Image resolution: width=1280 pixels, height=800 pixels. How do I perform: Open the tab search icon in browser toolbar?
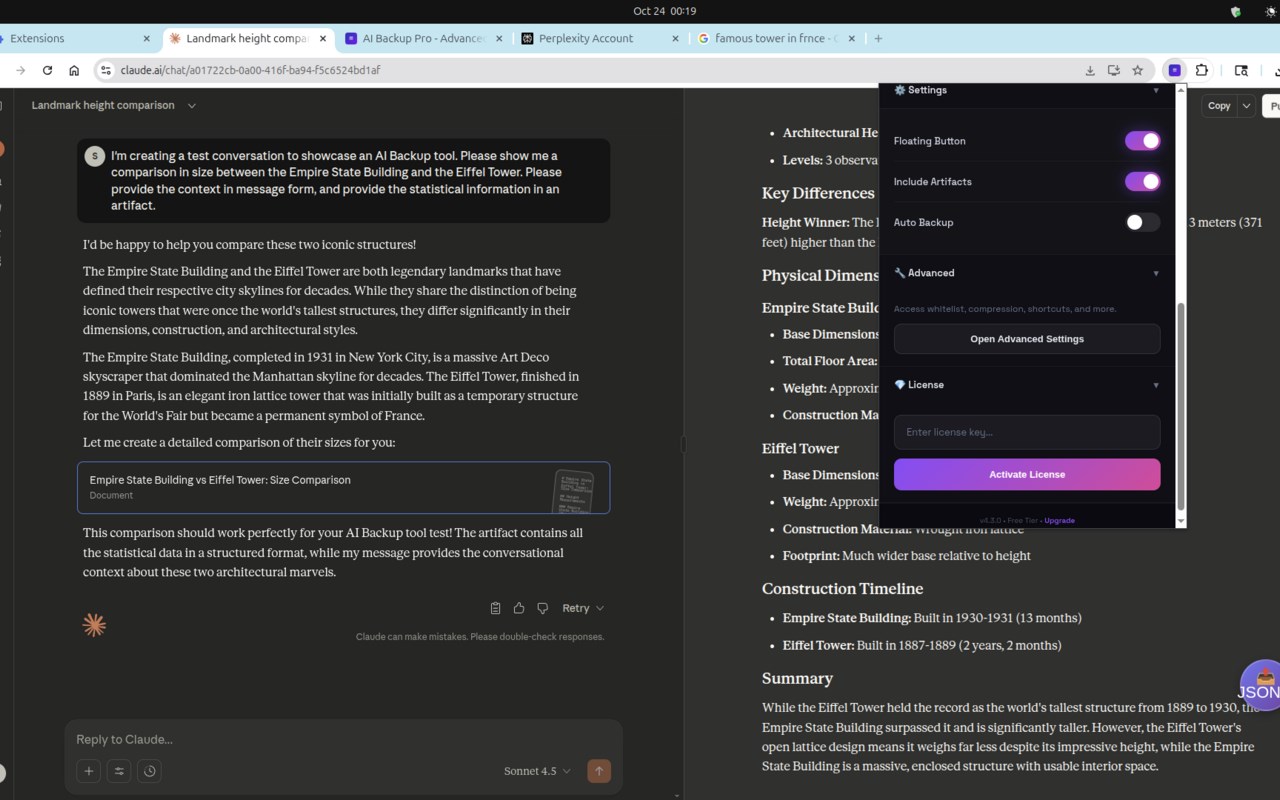tap(1241, 71)
